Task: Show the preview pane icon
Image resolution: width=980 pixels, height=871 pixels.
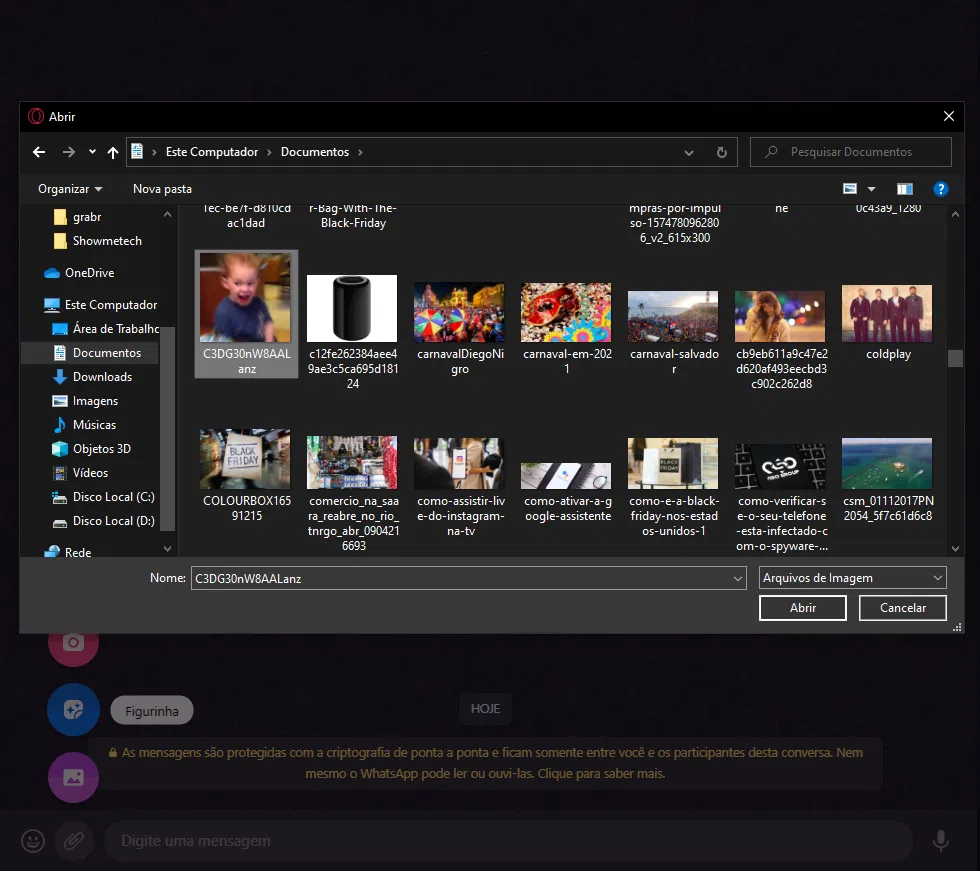Action: coord(905,189)
